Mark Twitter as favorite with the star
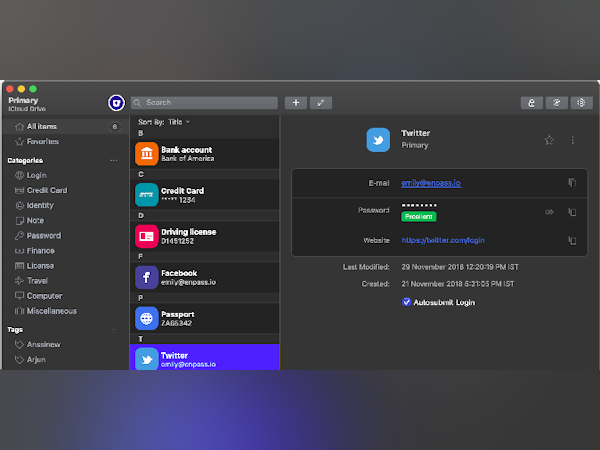Screen dimensions: 600x450 [x=549, y=140]
